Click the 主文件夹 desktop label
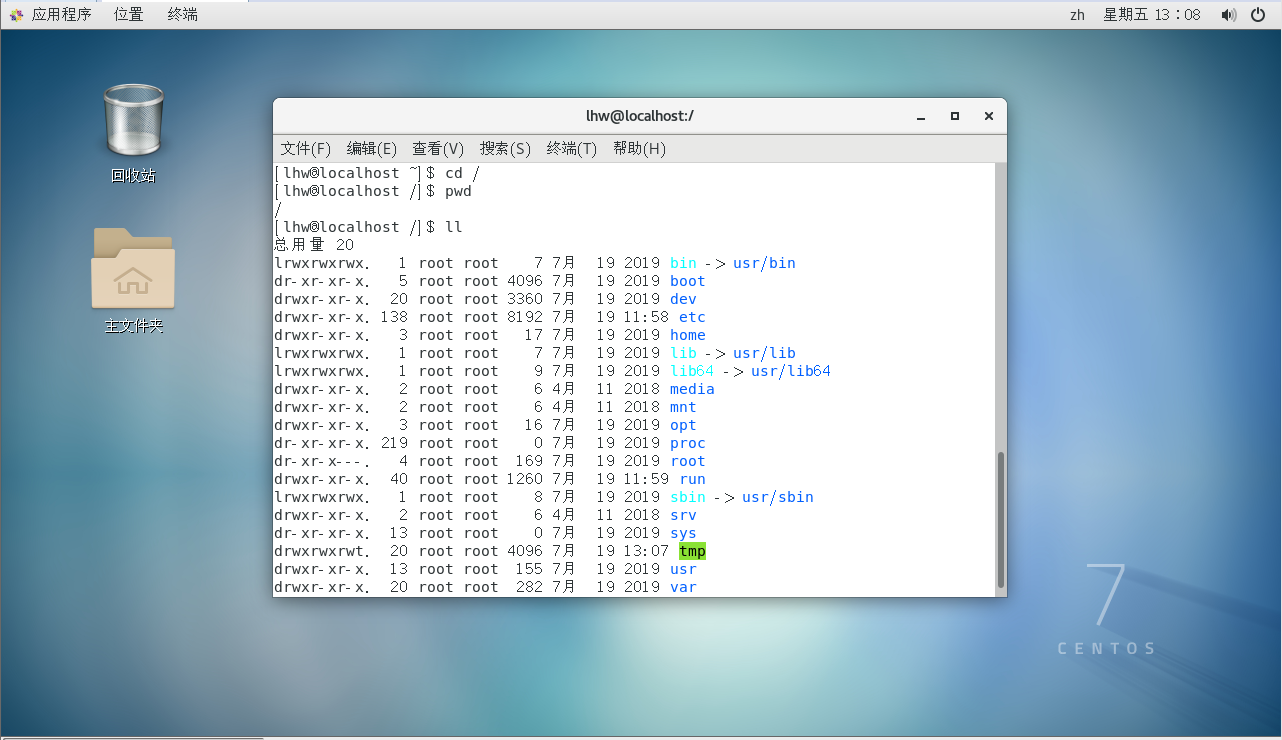The width and height of the screenshot is (1282, 740). [133, 326]
